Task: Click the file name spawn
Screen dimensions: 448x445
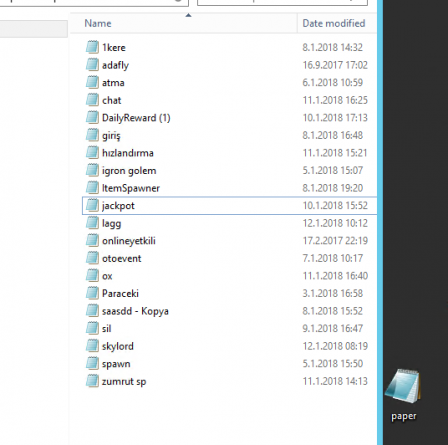Action: pyautogui.click(x=116, y=364)
